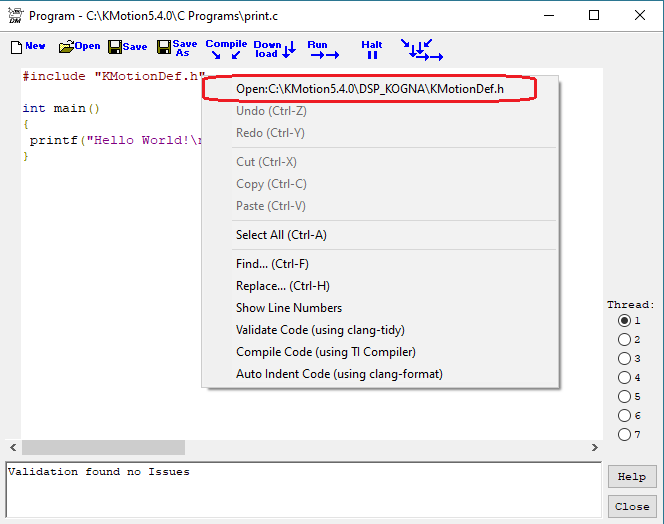Download program to board with Download icon
664x524 pixels.
click(273, 49)
